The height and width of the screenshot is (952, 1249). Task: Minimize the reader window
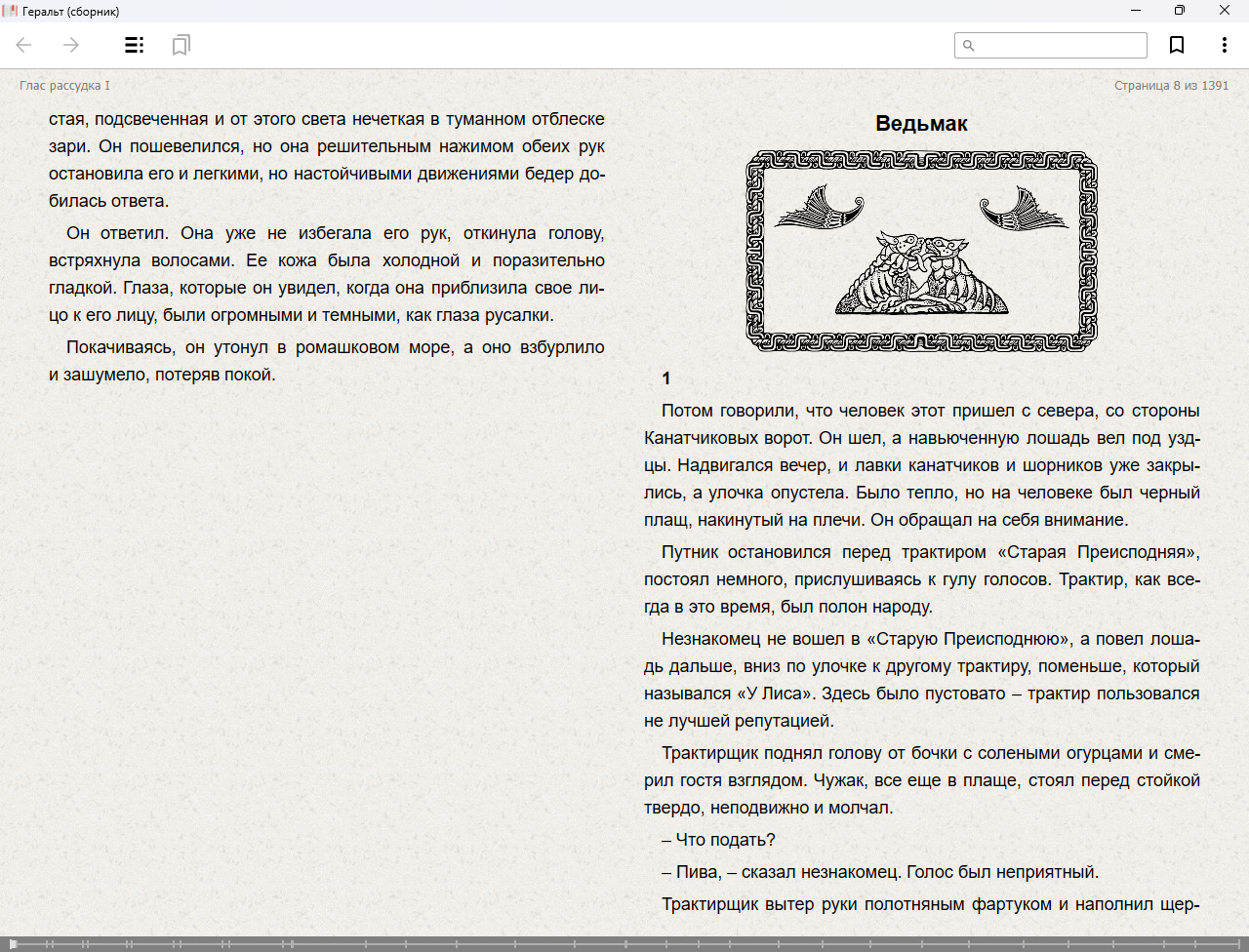(x=1136, y=11)
